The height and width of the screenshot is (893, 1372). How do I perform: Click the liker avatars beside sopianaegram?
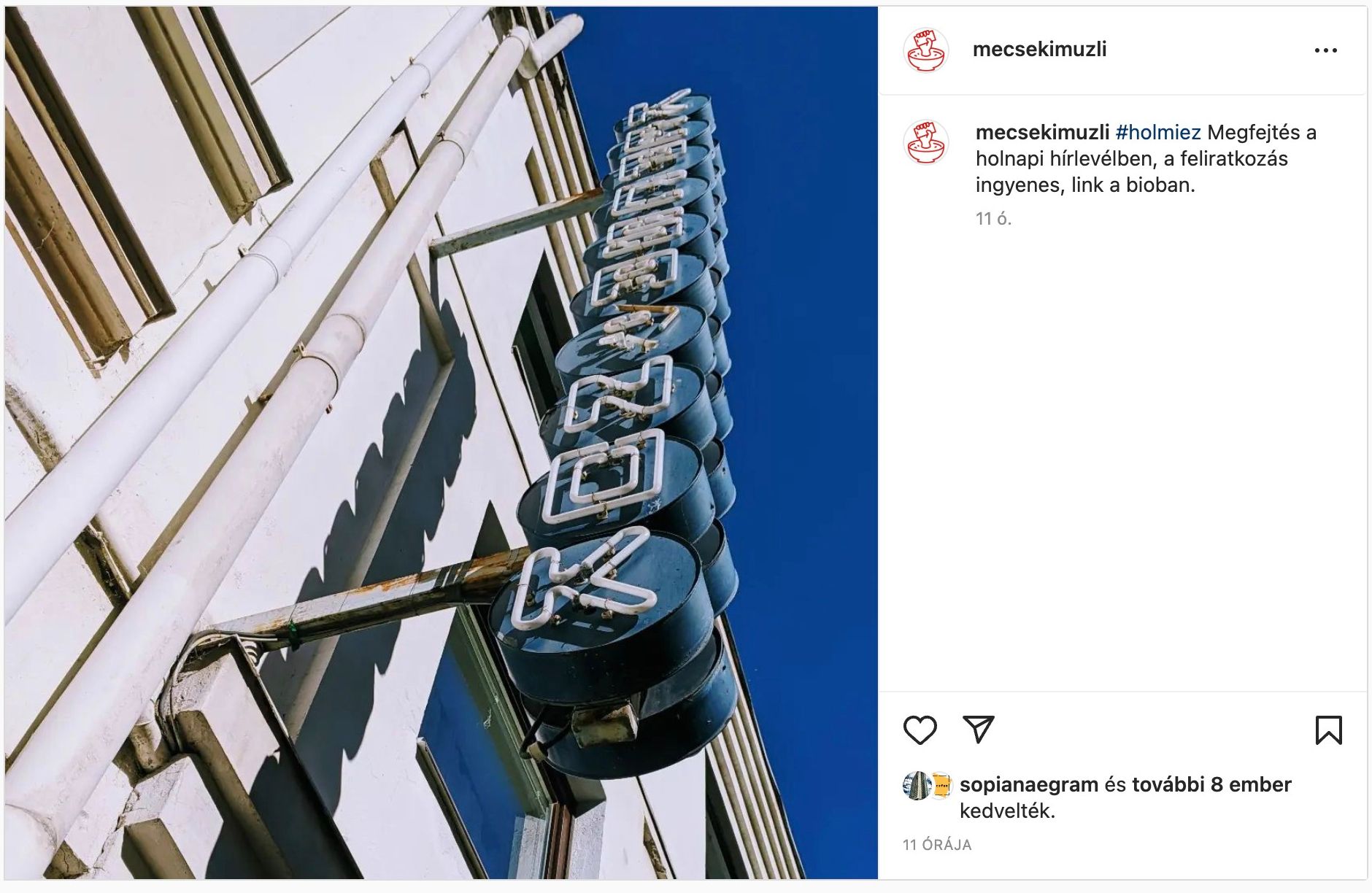click(x=928, y=786)
